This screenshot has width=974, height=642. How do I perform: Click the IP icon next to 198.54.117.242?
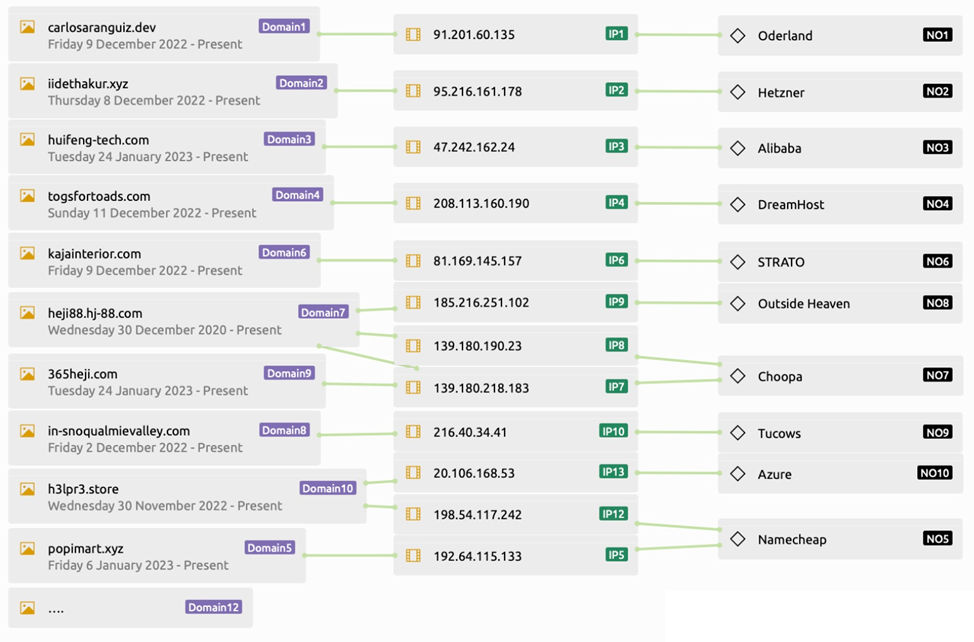pyautogui.click(x=413, y=515)
